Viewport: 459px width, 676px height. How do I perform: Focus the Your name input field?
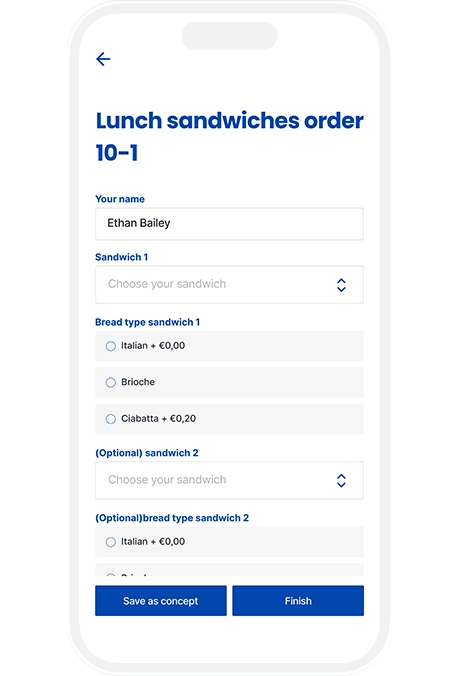pyautogui.click(x=229, y=224)
